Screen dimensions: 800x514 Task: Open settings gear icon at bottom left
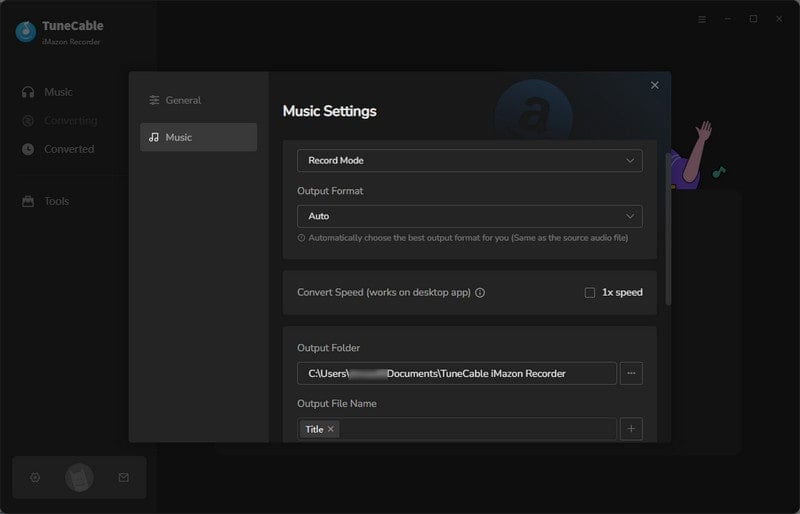(x=35, y=477)
